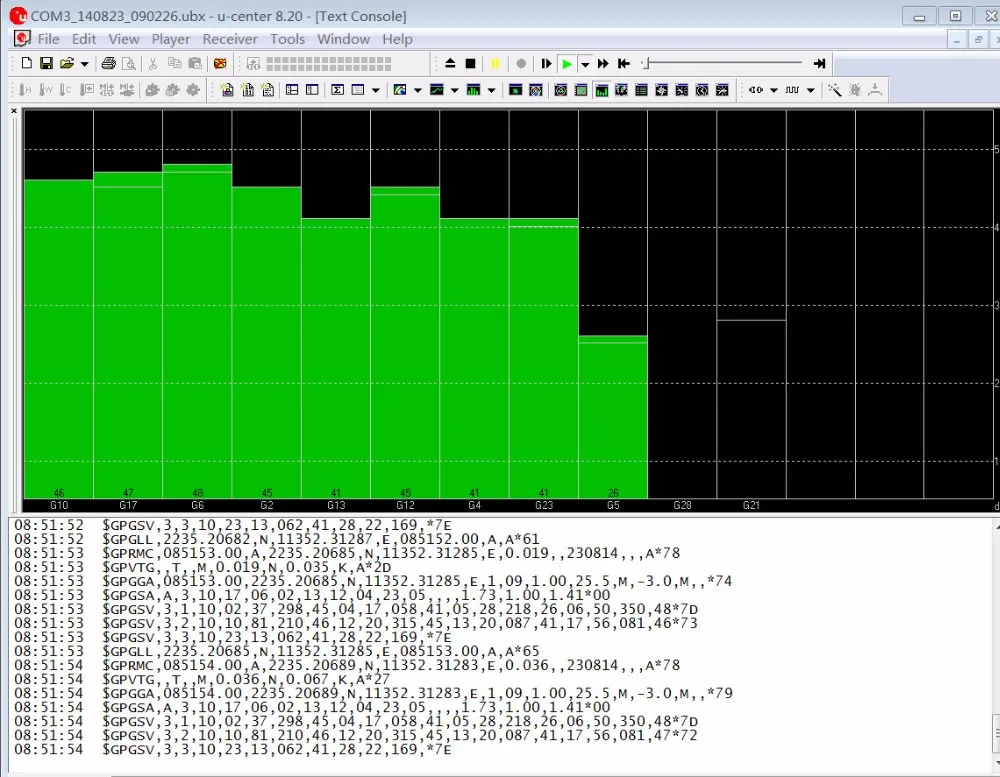Click the text console vertical scrollbar
1000x777 pixels.
(x=995, y=644)
